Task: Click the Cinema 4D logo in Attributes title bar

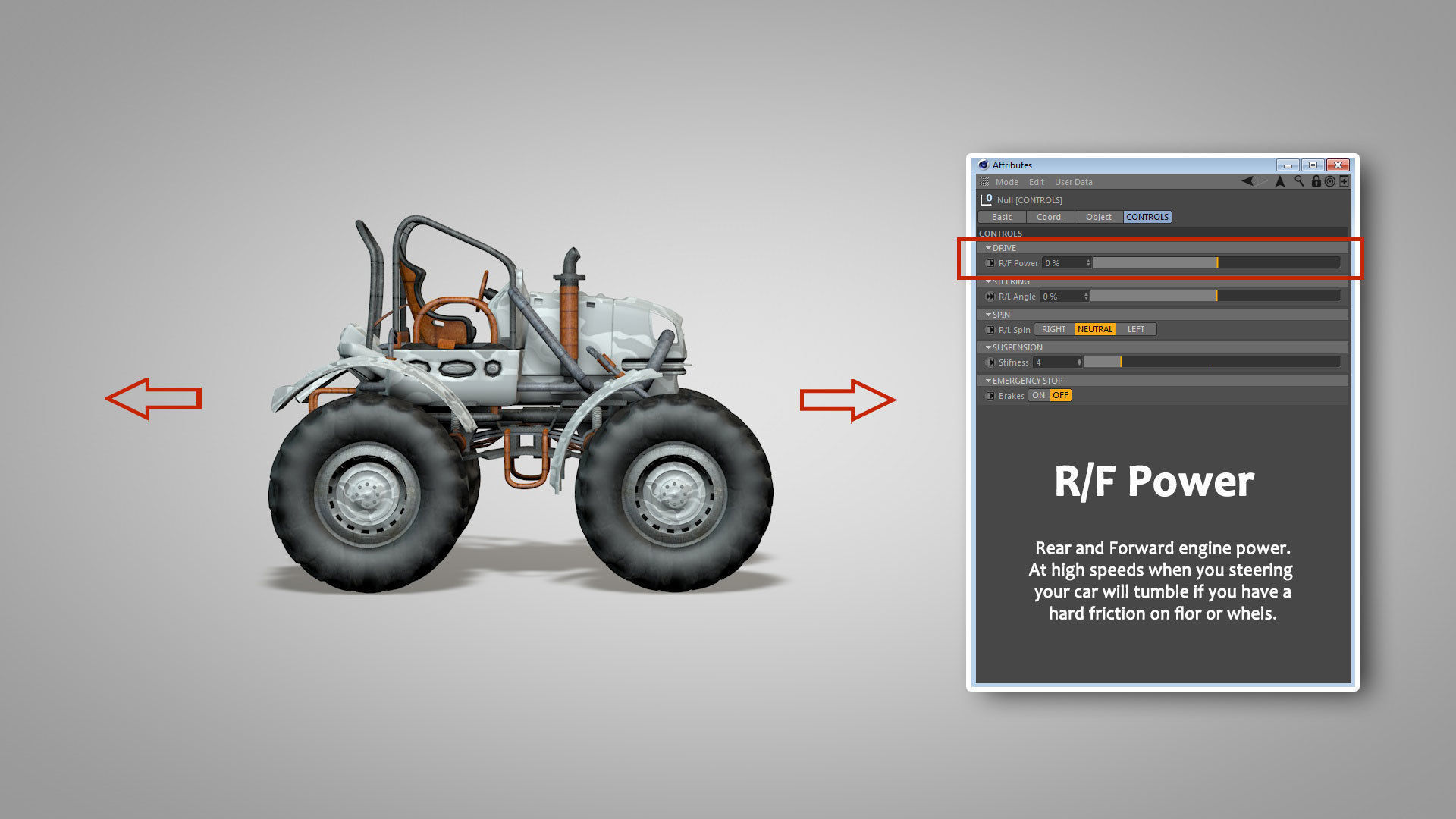Action: [984, 165]
